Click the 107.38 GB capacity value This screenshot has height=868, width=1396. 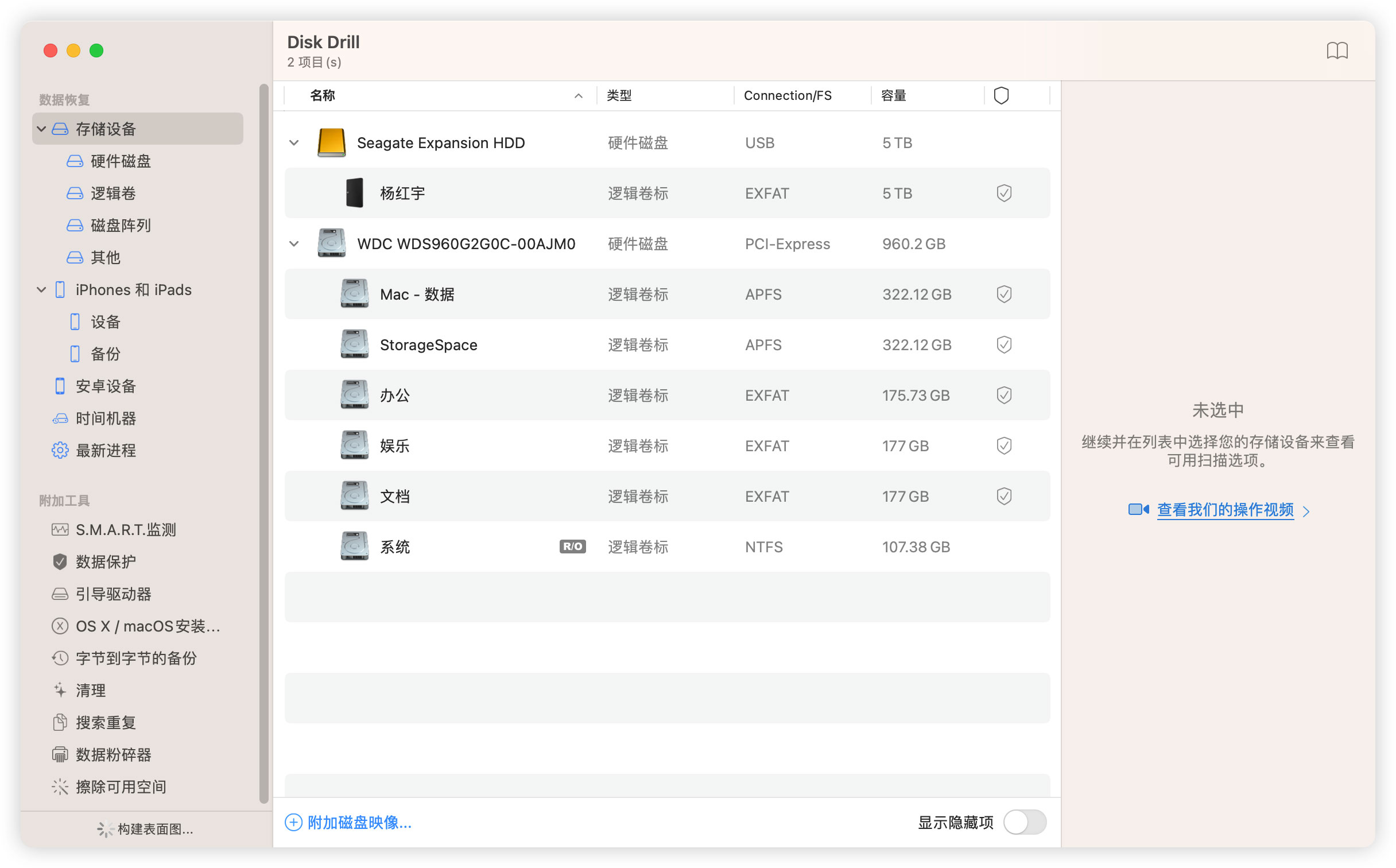click(x=916, y=547)
